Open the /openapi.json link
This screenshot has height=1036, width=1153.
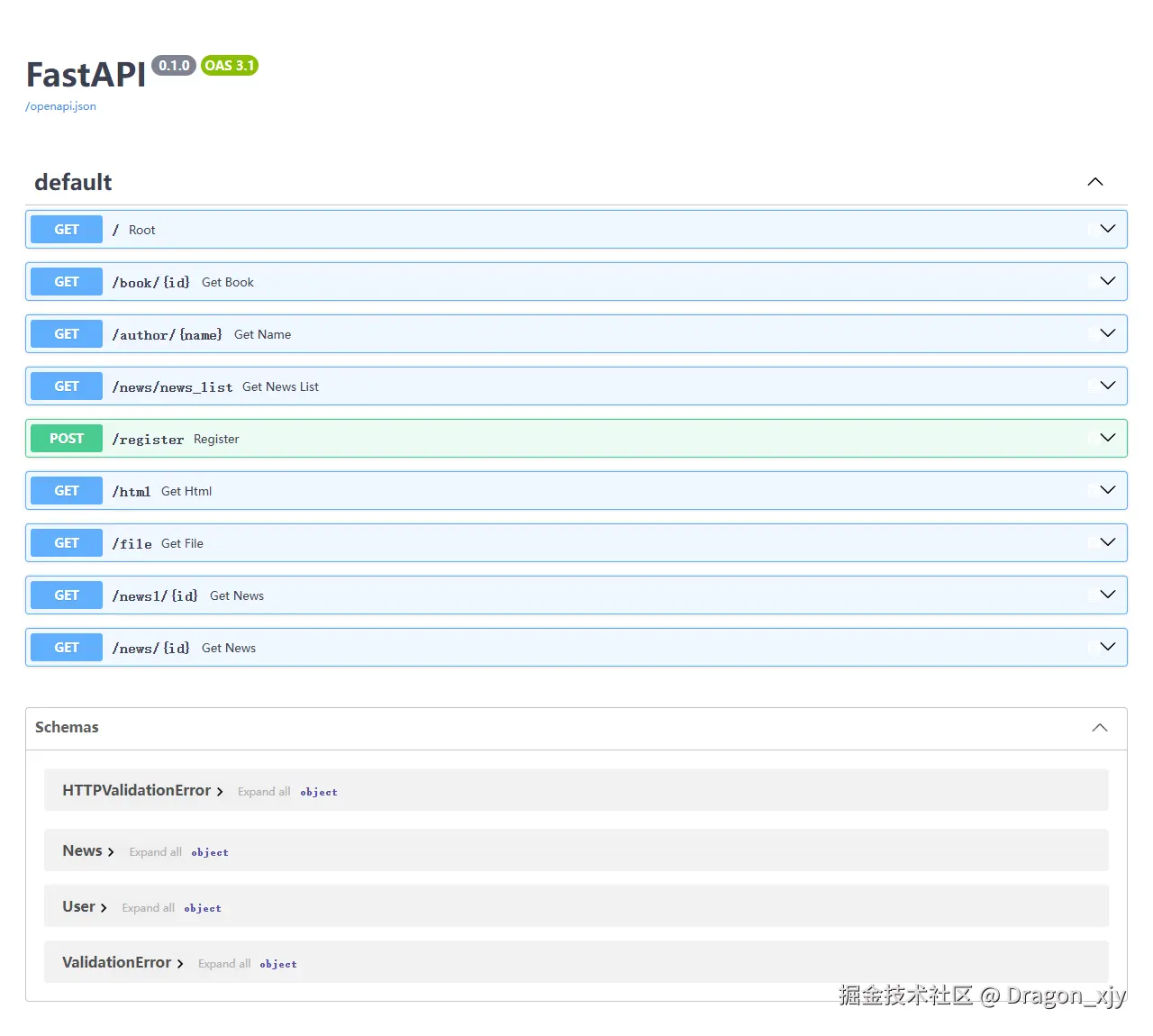pos(60,106)
